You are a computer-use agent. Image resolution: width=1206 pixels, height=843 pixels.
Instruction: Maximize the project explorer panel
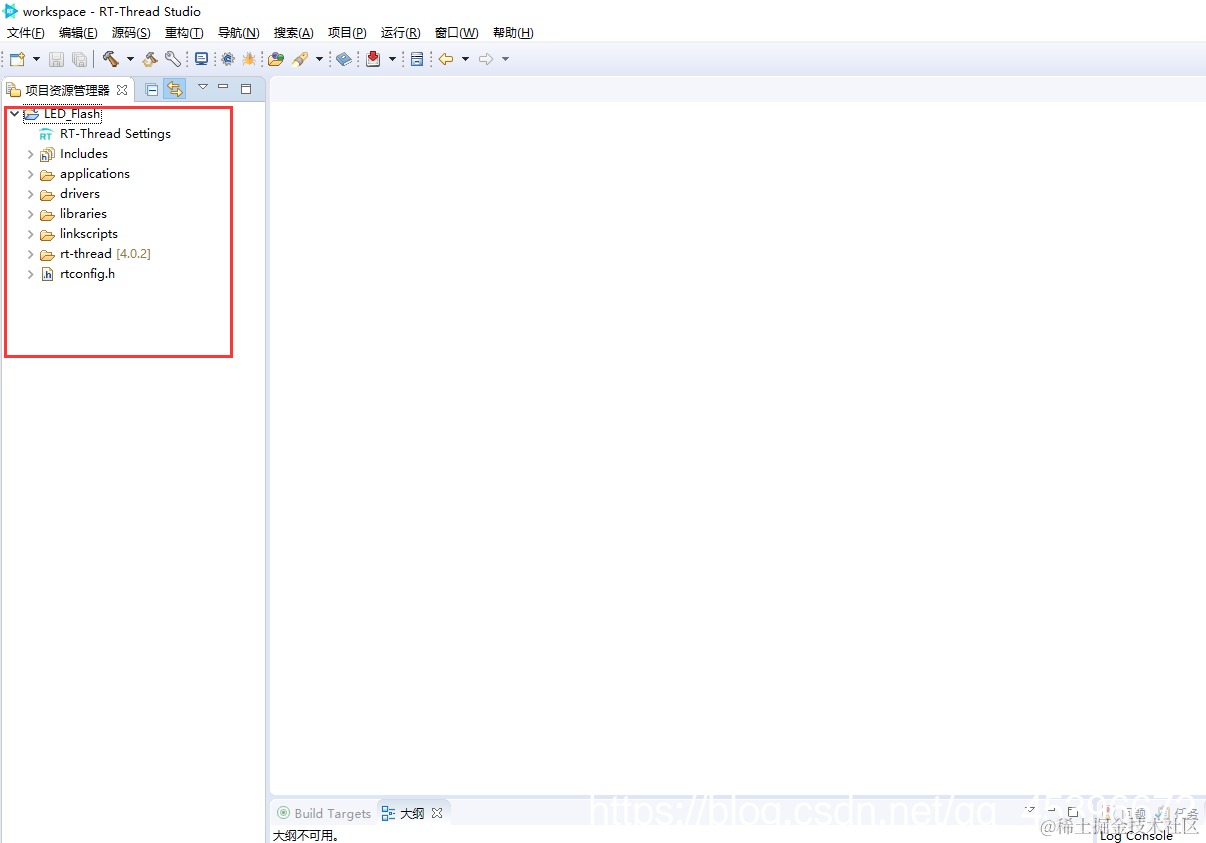246,88
